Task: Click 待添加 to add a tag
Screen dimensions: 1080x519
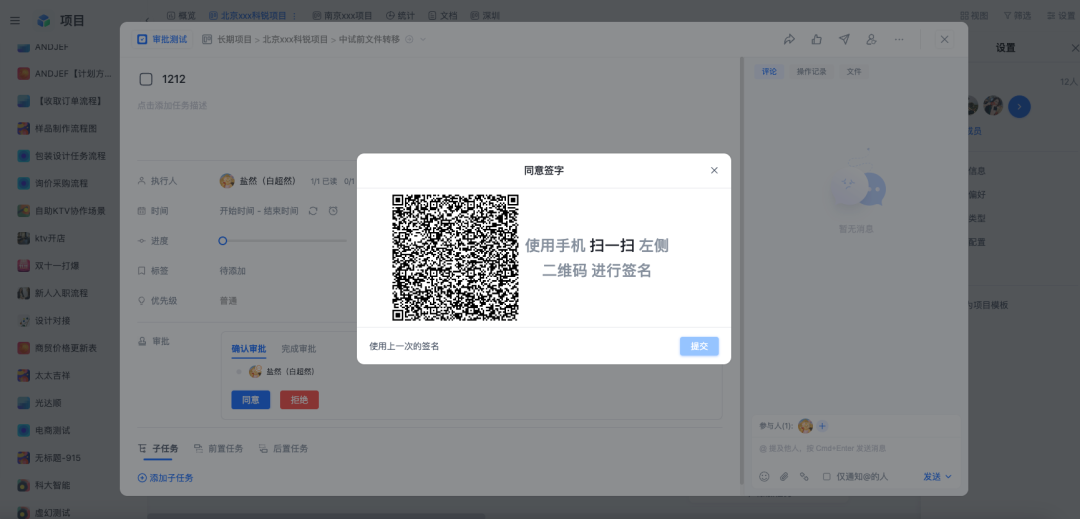Action: (233, 271)
